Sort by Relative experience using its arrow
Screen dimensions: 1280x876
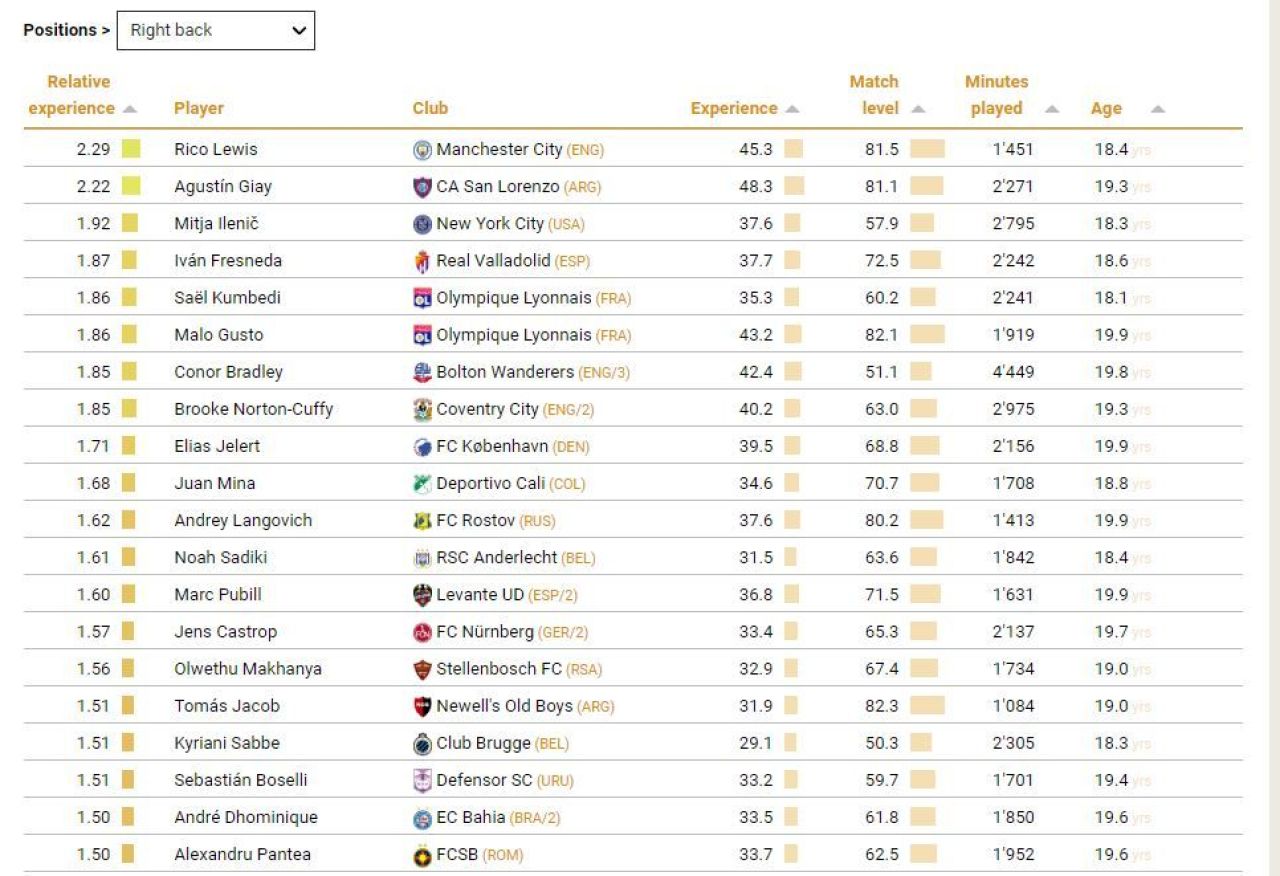tap(130, 109)
